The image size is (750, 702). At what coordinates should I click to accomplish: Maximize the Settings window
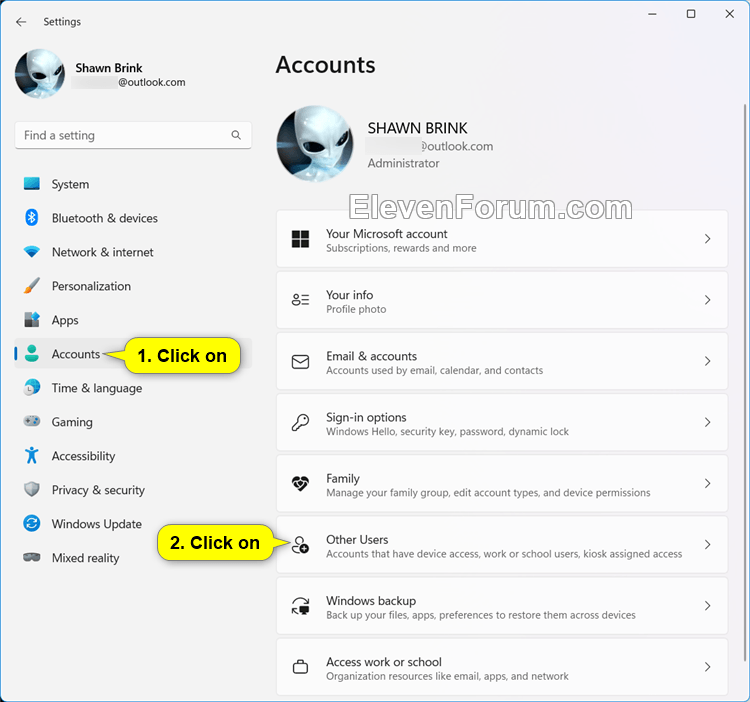691,14
